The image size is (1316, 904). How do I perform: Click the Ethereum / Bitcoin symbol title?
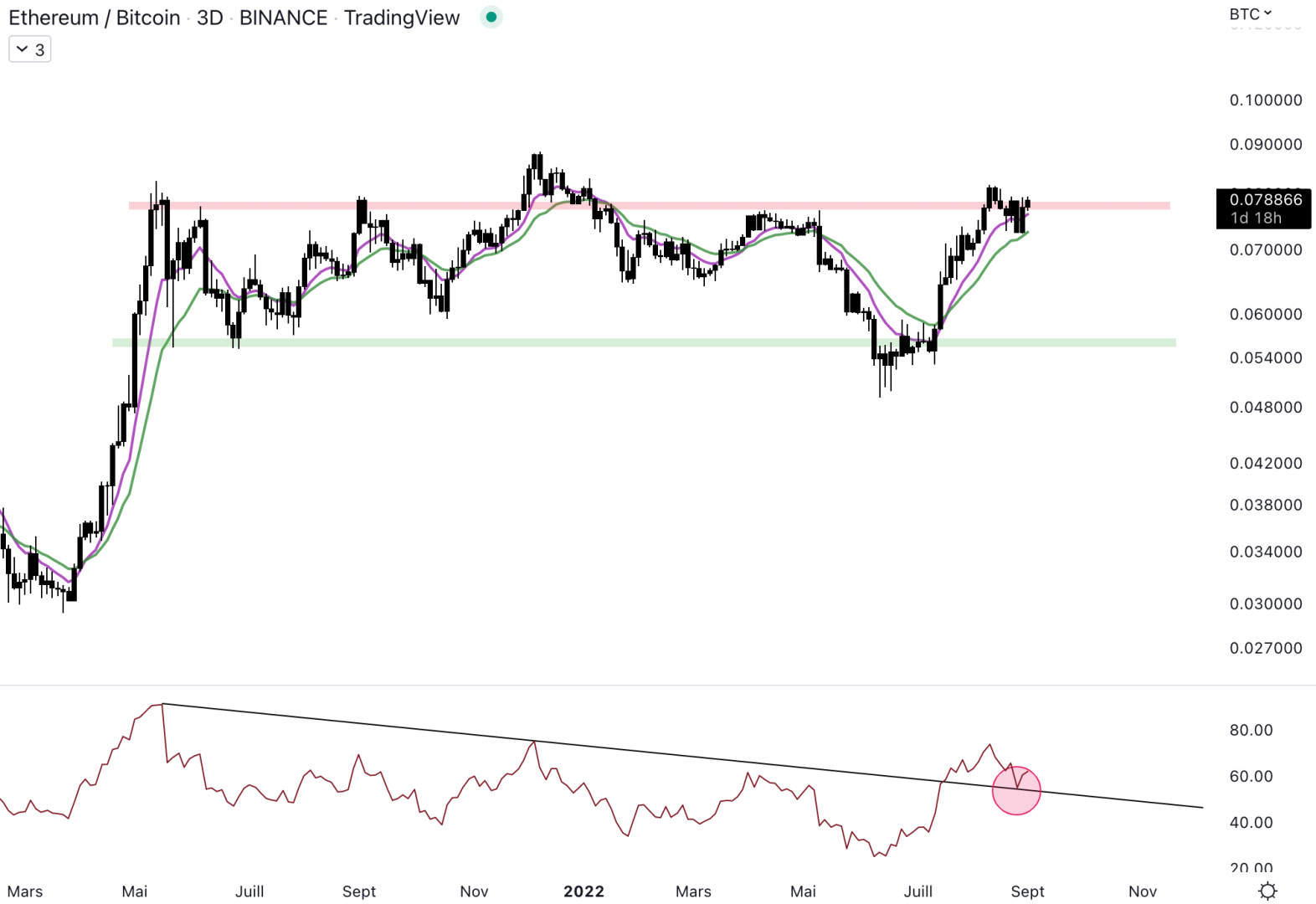pos(94,18)
